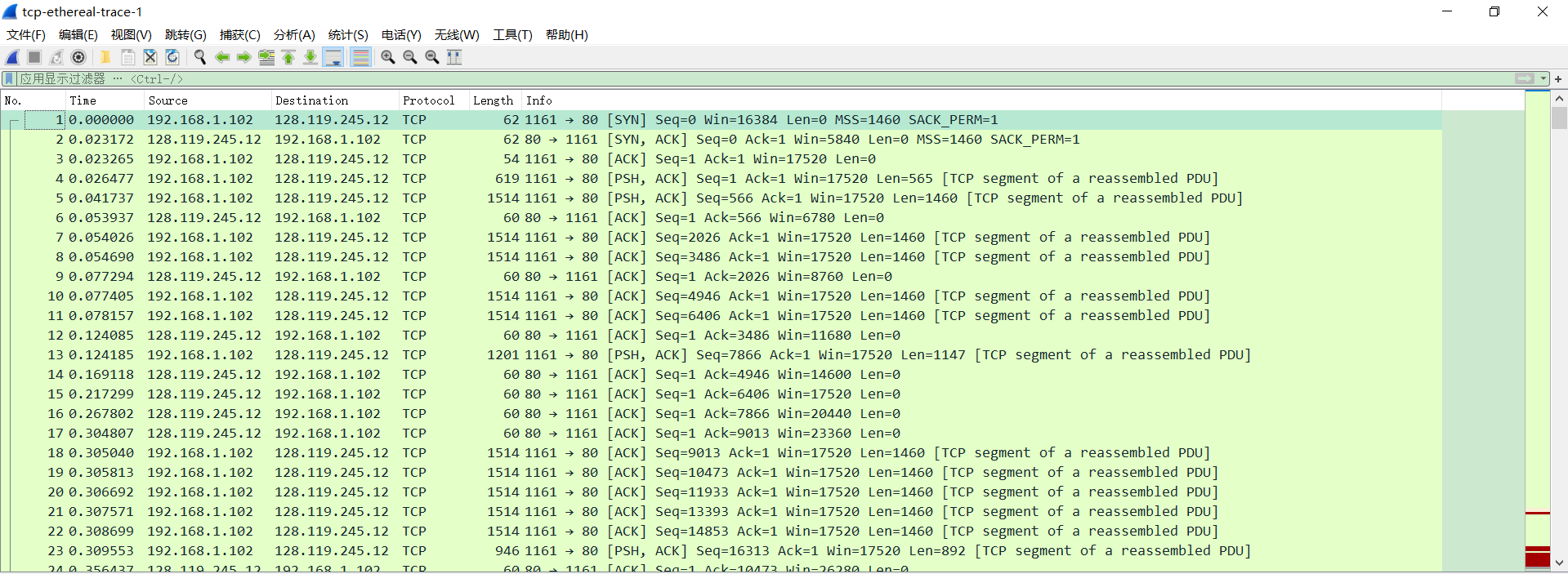Open the display filter bookmark menu

click(9, 78)
